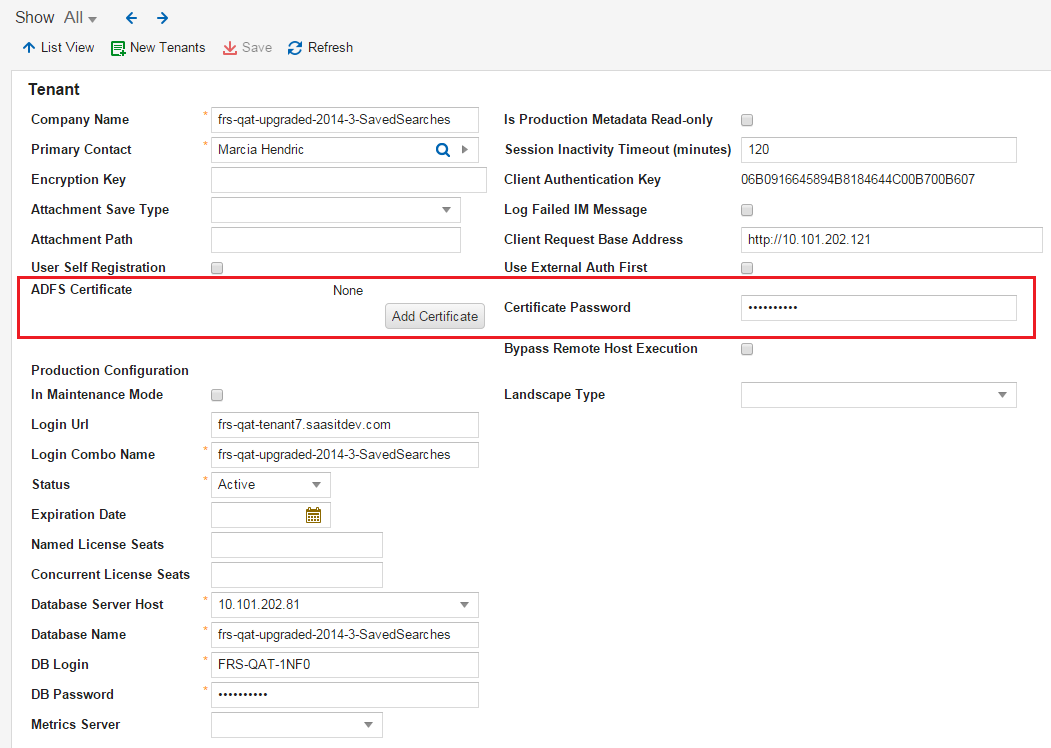Enable User Self Registration
The image size is (1051, 748).
click(216, 268)
